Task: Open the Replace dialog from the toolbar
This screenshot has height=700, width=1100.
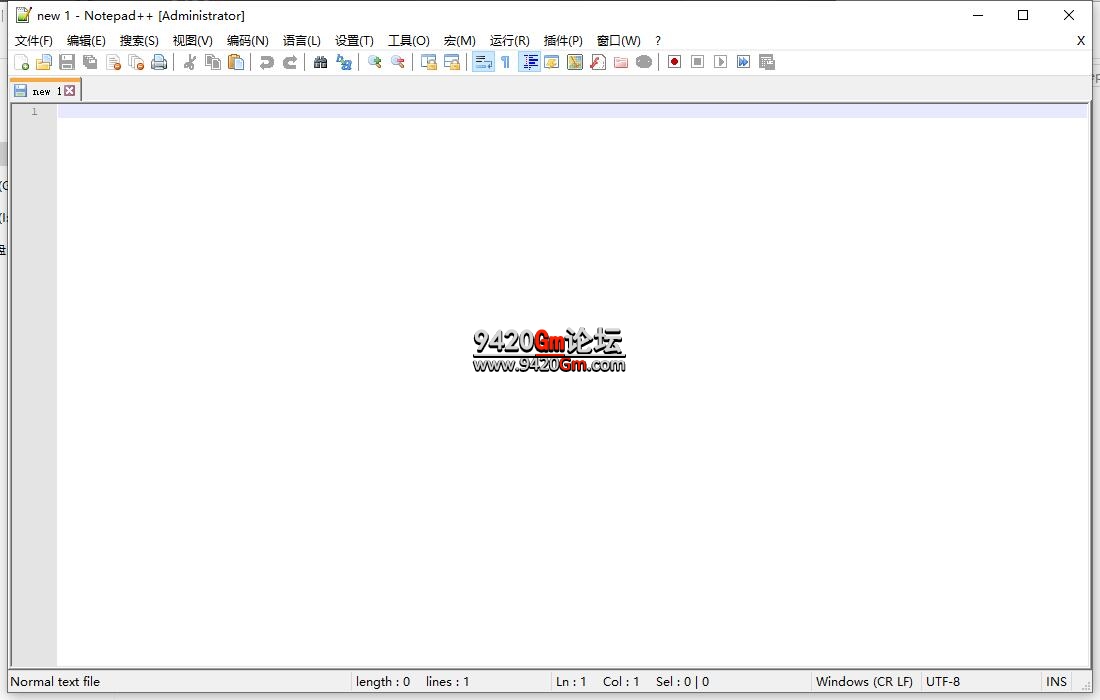Action: (344, 62)
